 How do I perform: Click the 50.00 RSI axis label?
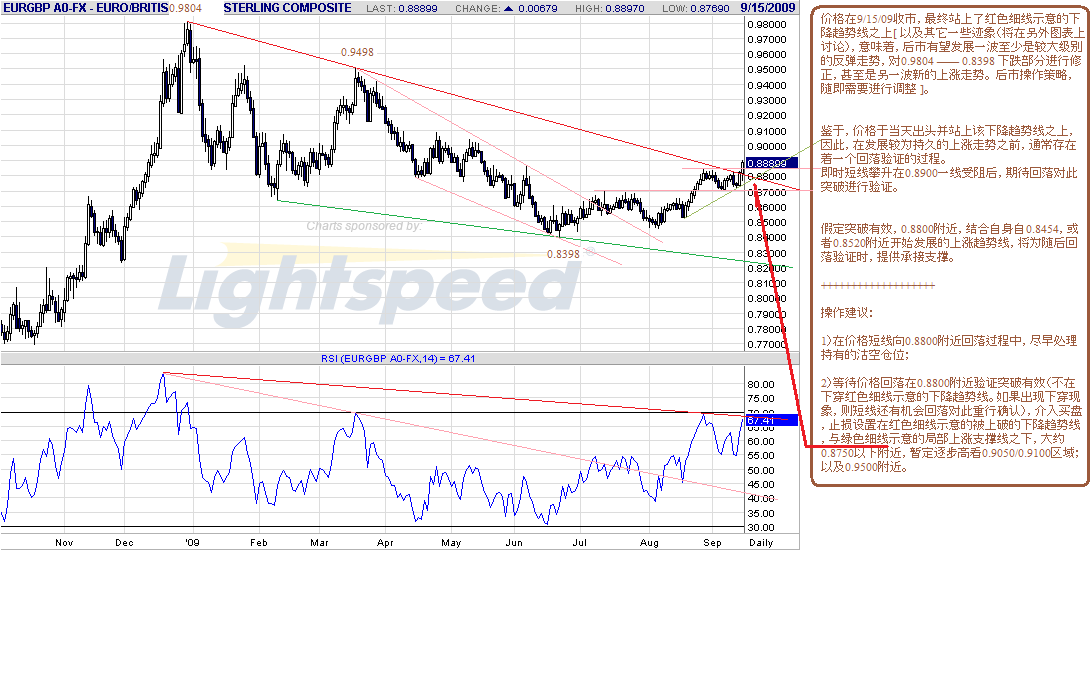(760, 471)
